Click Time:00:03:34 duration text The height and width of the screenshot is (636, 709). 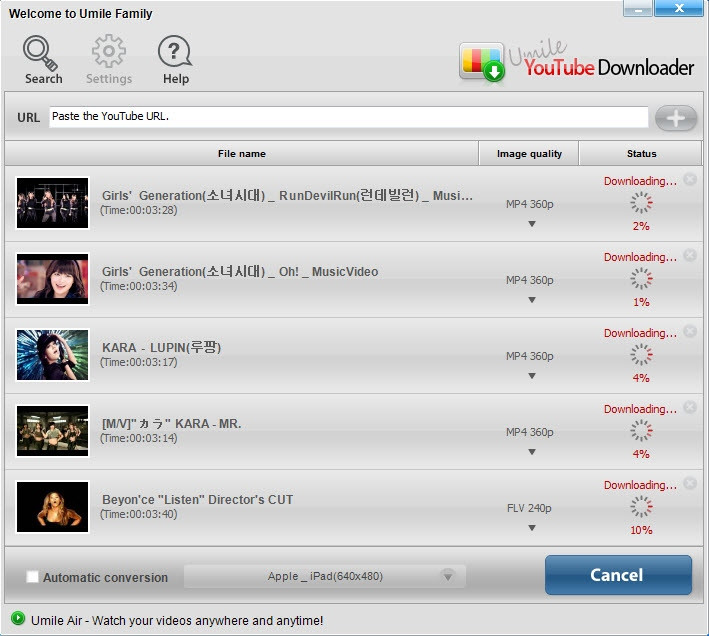tap(139, 286)
